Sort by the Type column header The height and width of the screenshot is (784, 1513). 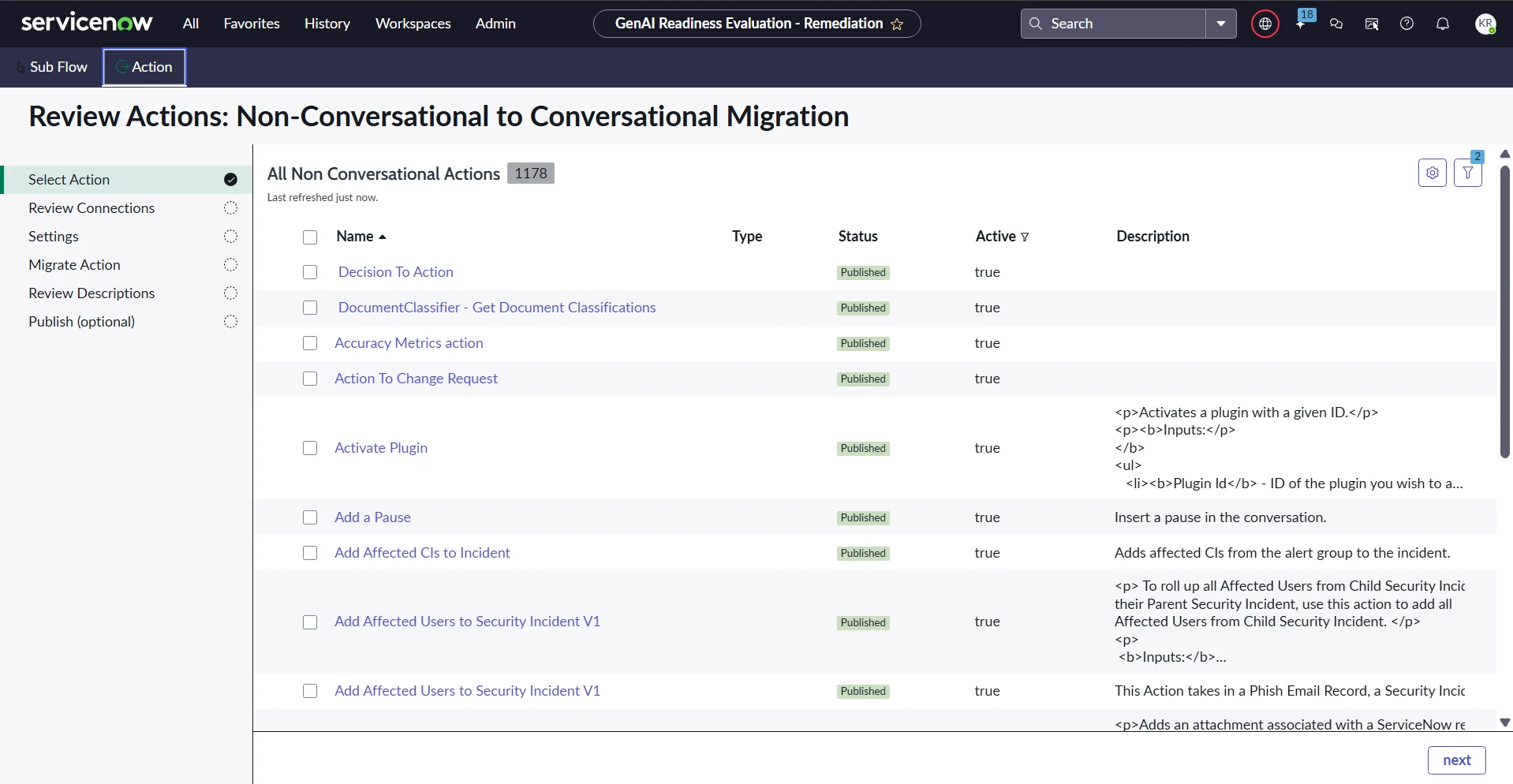[x=747, y=237]
